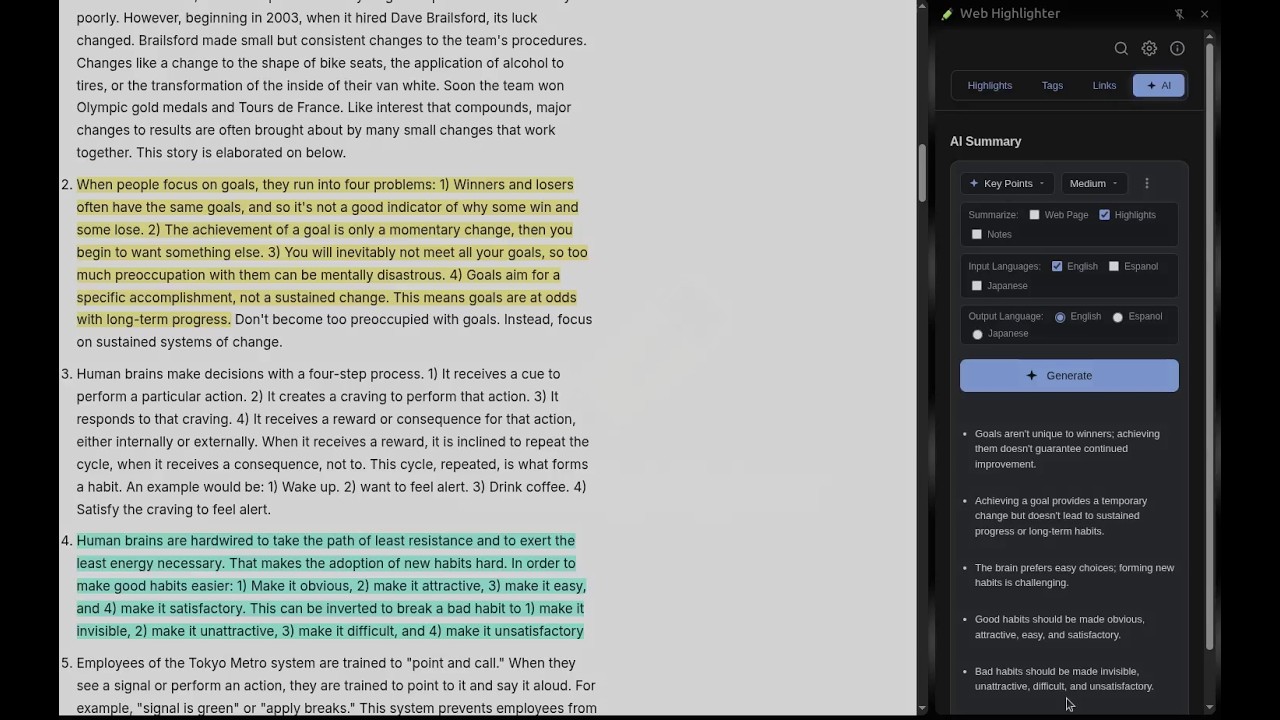
Task: Switch to the Highlights tab
Action: click(990, 85)
